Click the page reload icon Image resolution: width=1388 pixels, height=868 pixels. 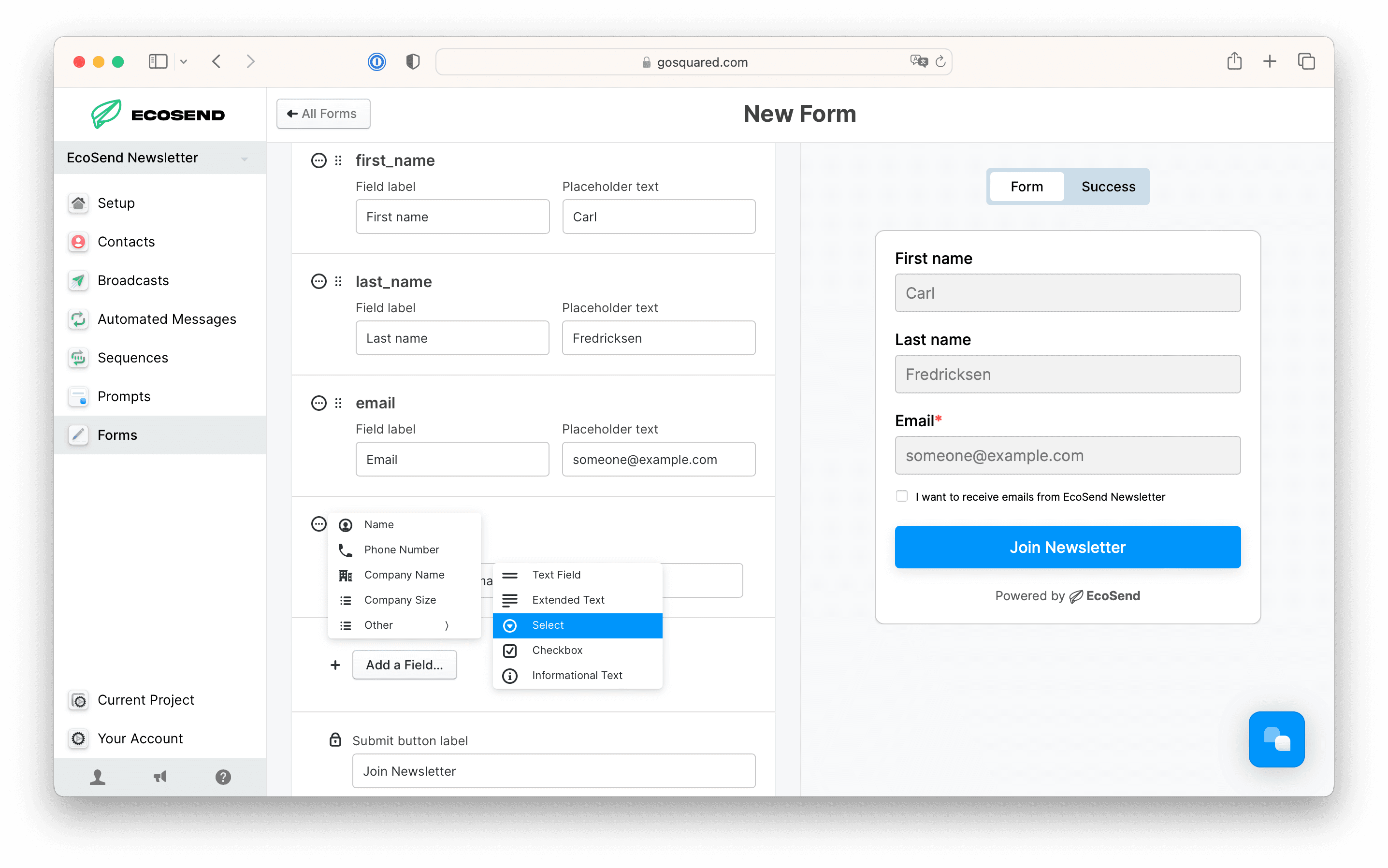(940, 61)
